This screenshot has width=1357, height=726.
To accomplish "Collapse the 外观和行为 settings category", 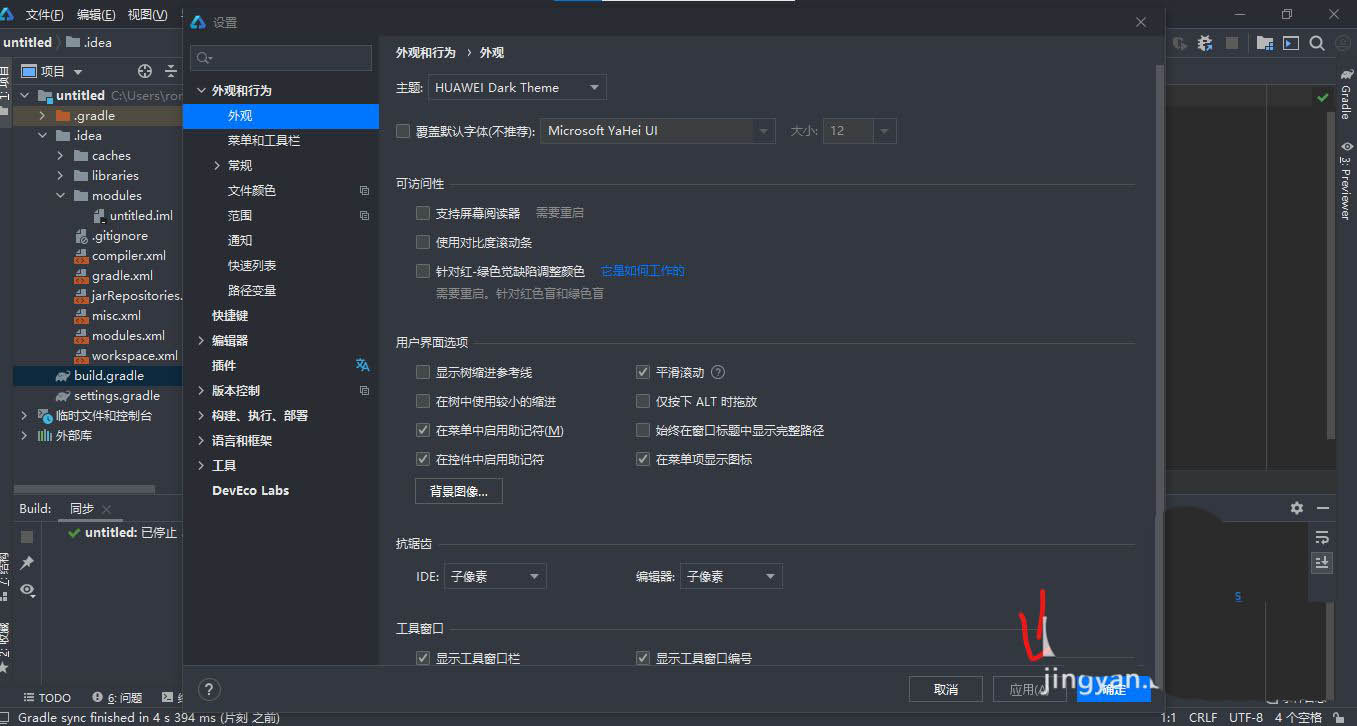I will (x=201, y=90).
